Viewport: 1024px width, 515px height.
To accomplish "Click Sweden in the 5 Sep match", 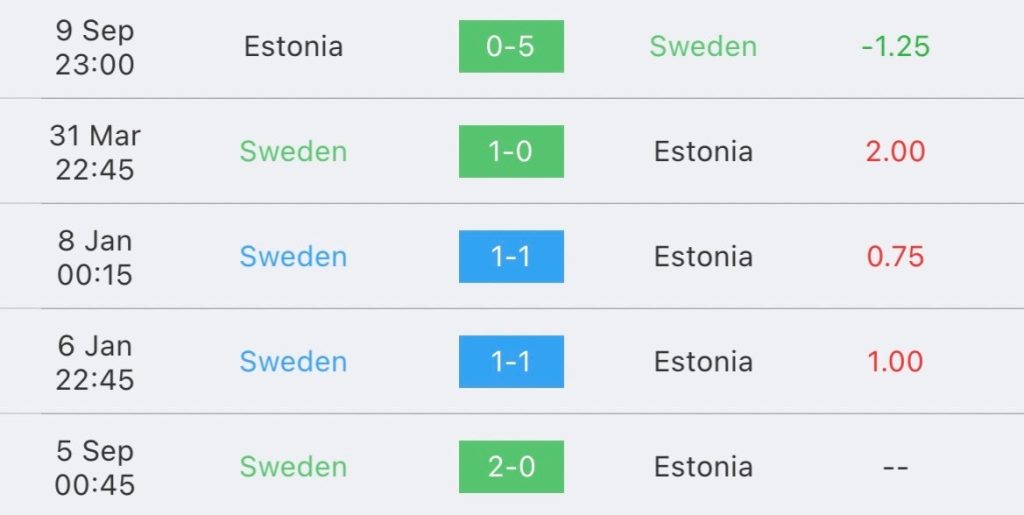I will 293,467.
